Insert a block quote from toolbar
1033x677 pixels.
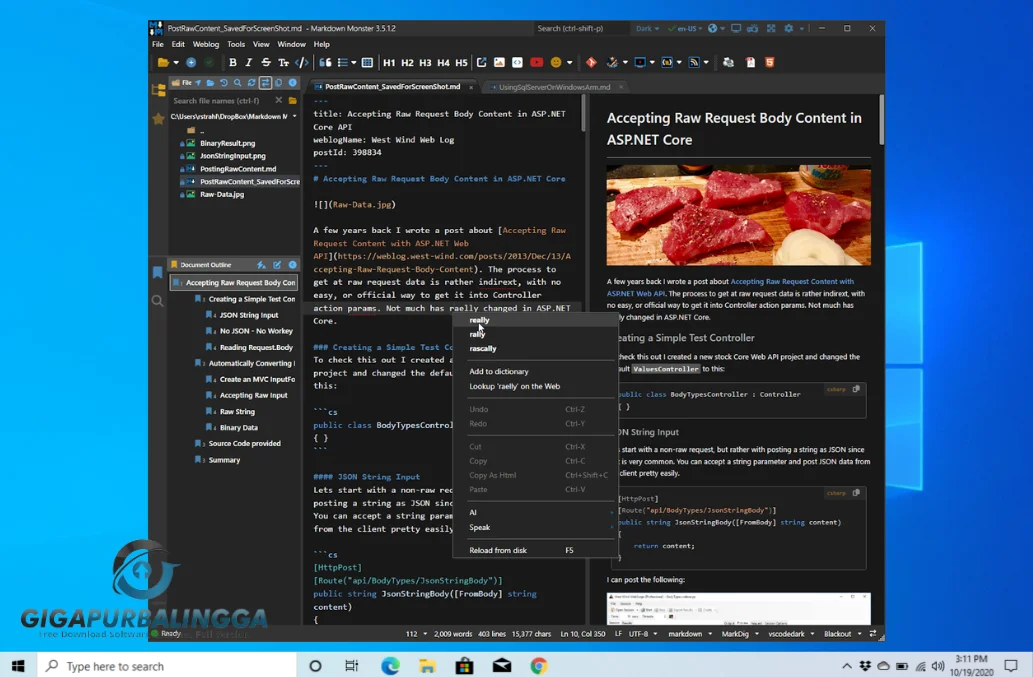[x=325, y=63]
